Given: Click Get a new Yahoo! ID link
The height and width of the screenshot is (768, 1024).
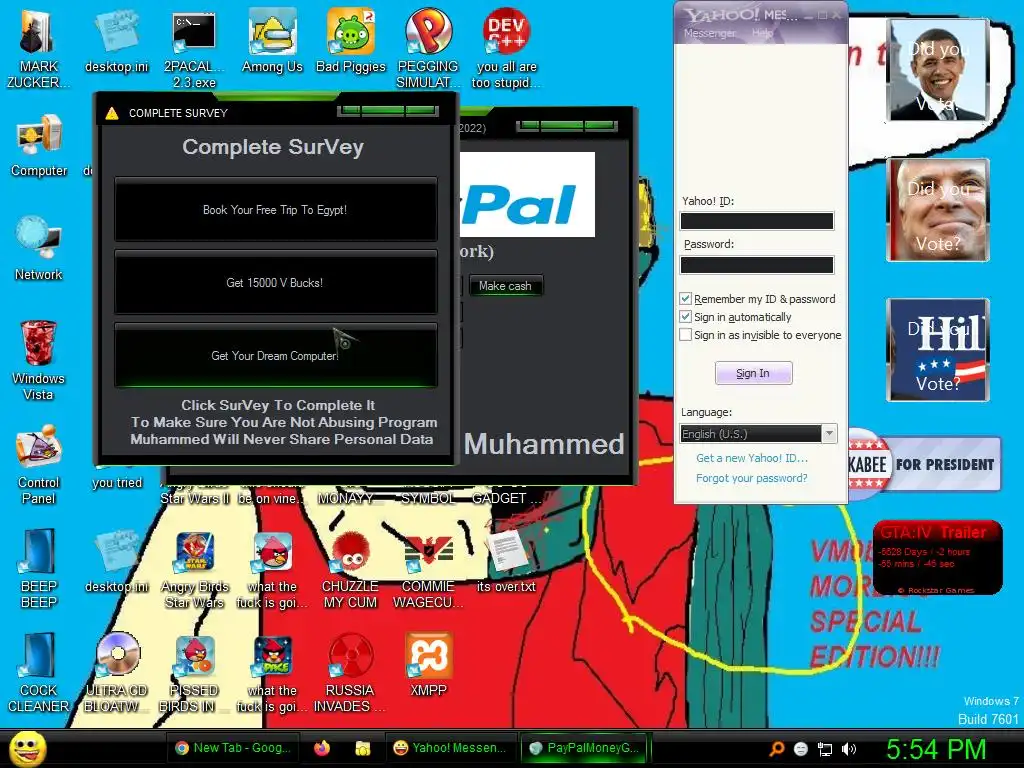Looking at the screenshot, I should 752,458.
